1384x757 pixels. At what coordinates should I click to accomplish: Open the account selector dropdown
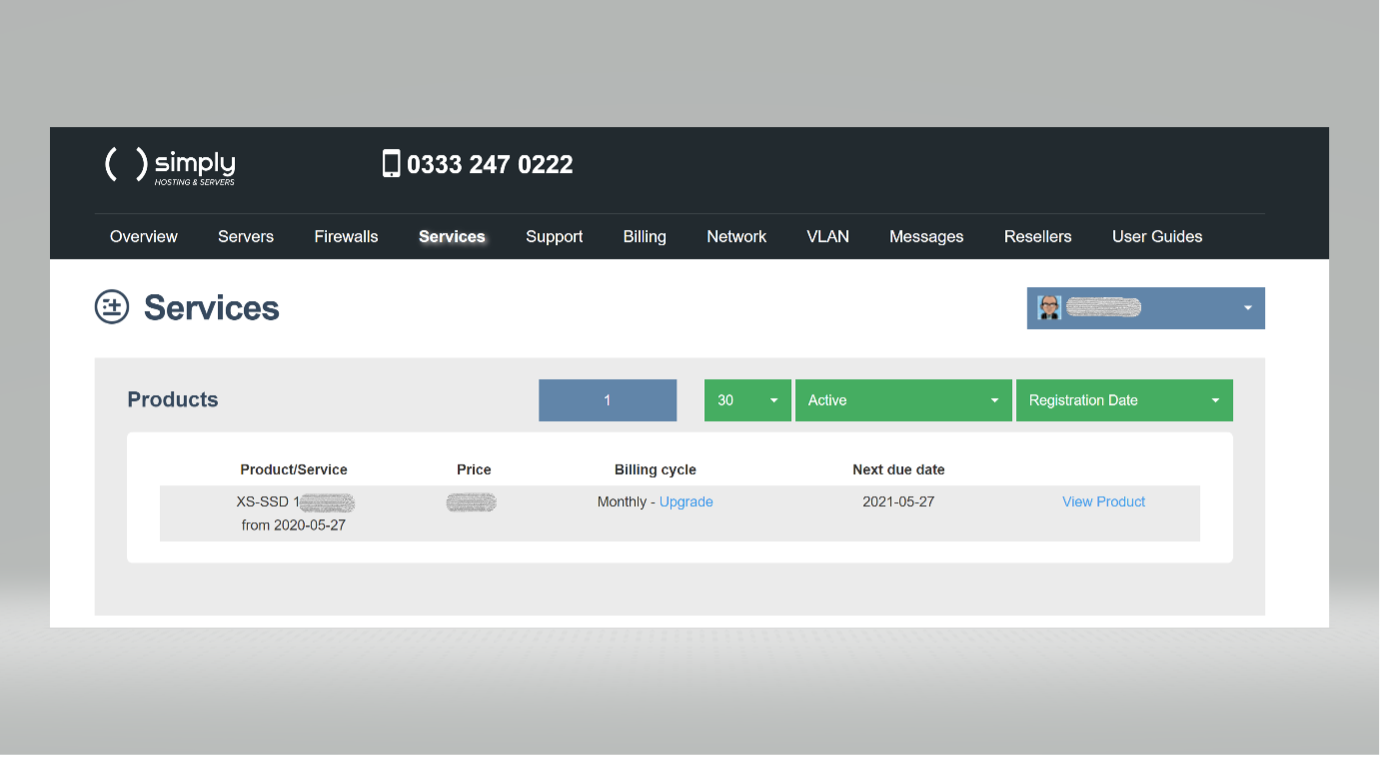pos(1247,308)
